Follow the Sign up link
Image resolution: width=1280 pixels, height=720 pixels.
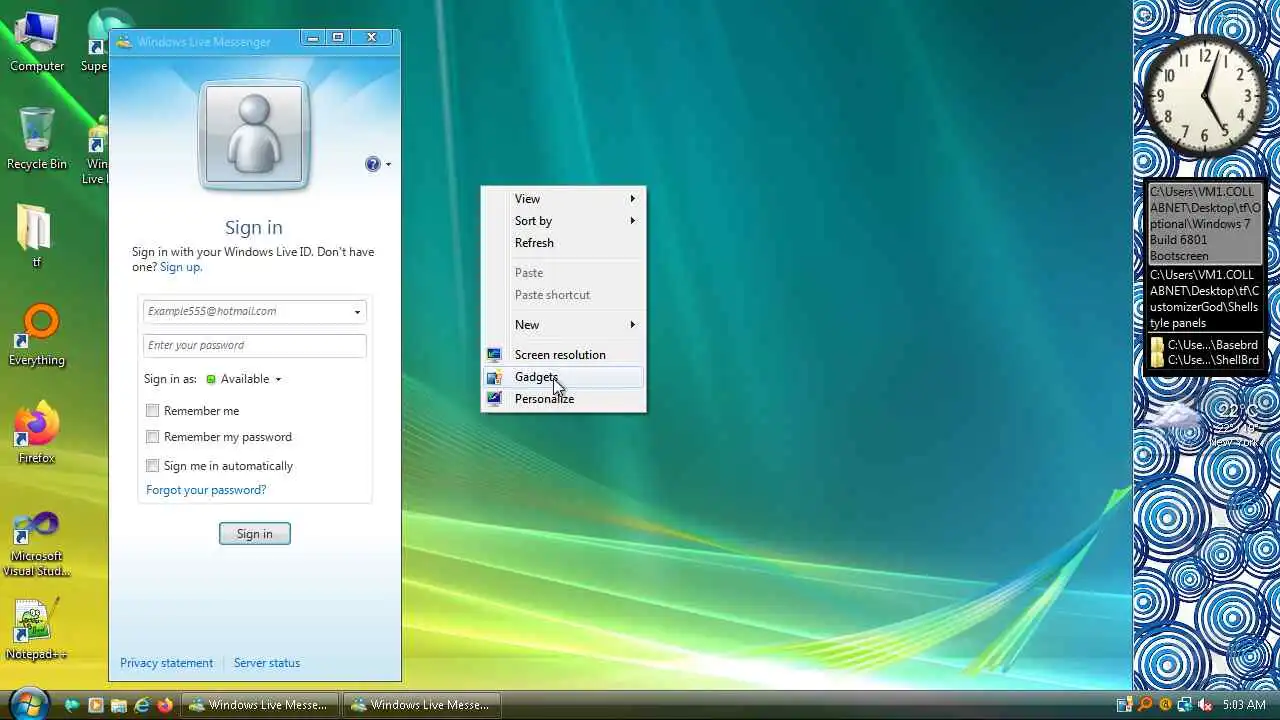click(x=180, y=267)
